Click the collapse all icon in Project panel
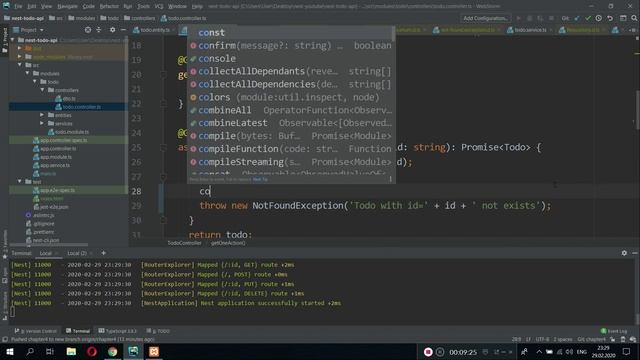Viewport: 640px width, 360px height. (x=99, y=30)
